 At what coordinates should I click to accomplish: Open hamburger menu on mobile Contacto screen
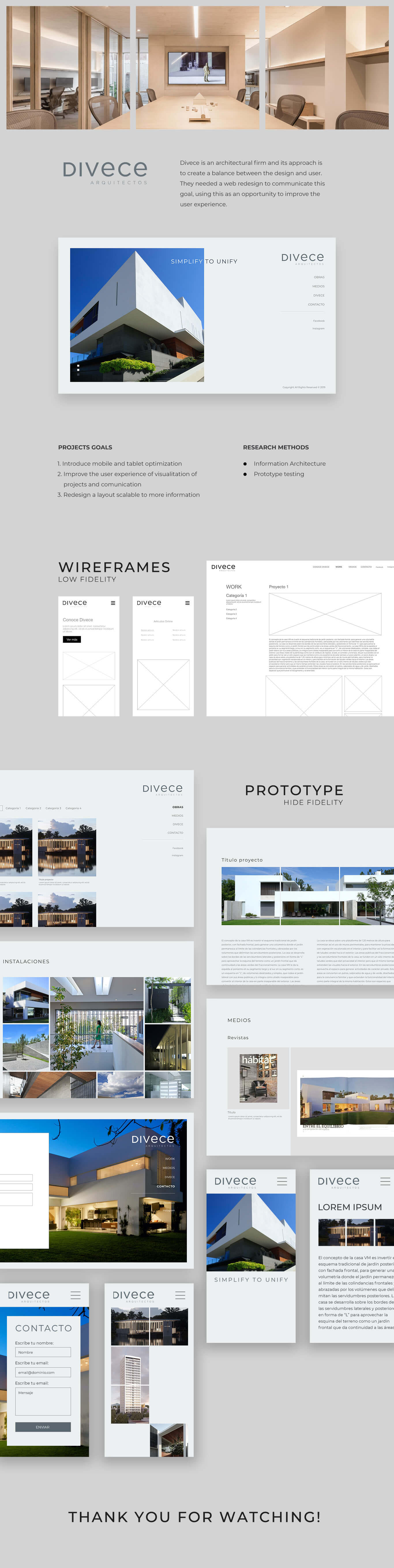click(76, 1295)
